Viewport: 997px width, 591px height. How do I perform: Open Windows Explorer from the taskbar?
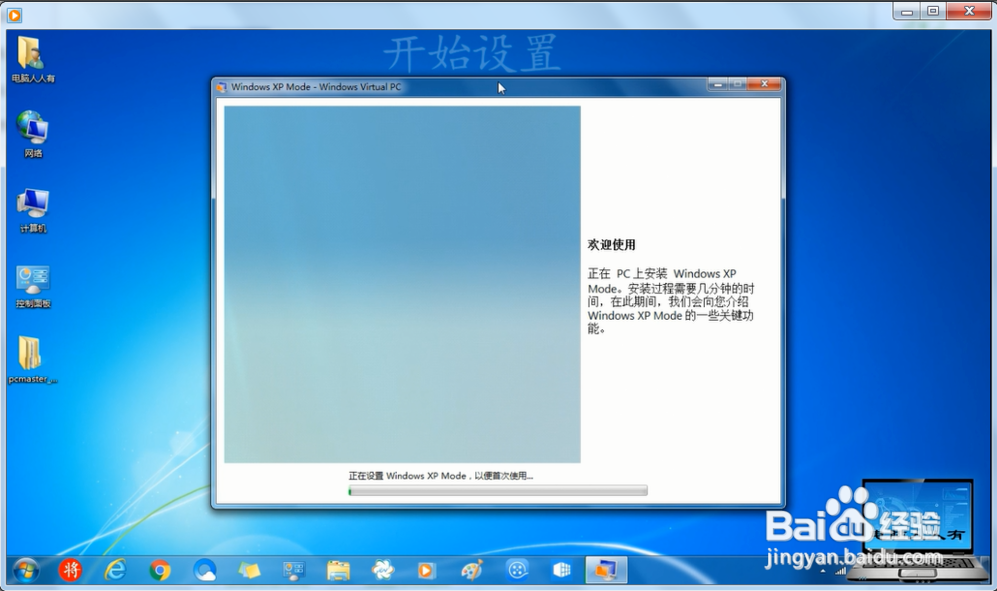coord(338,571)
